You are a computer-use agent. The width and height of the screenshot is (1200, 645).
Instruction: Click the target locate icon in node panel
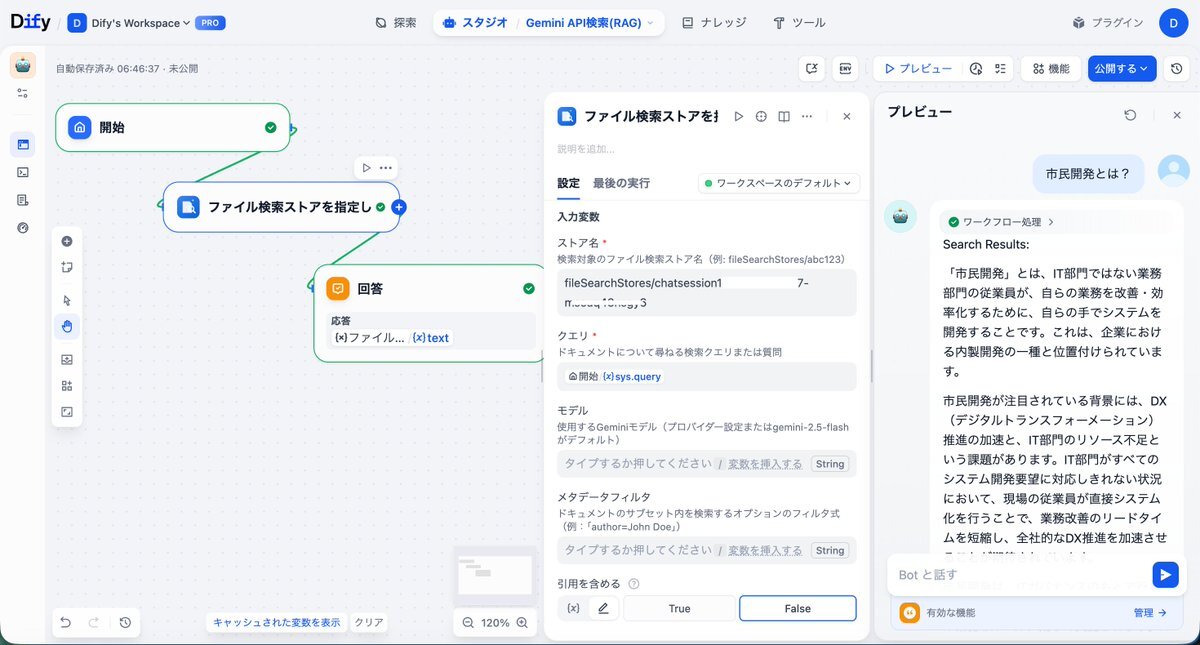pos(761,116)
